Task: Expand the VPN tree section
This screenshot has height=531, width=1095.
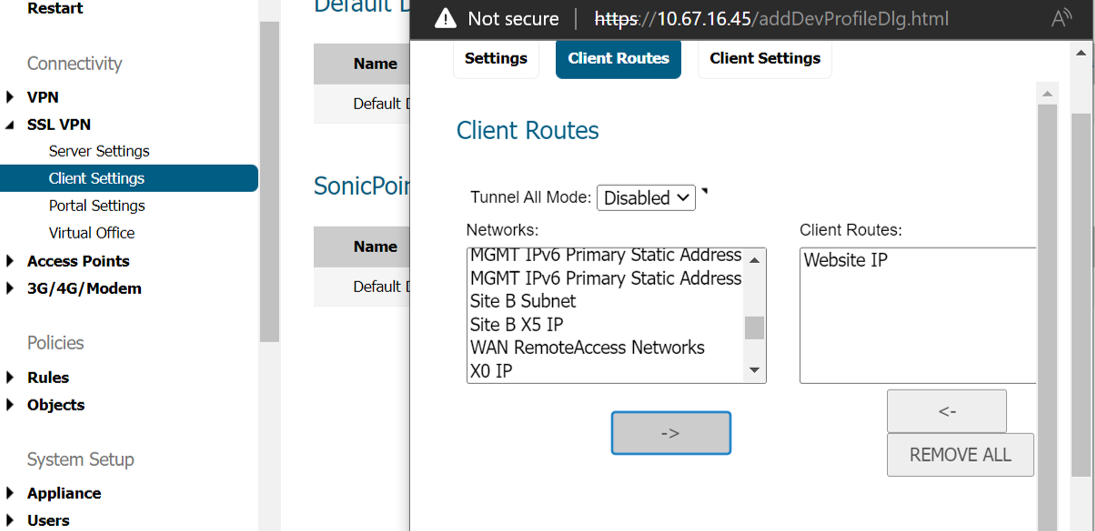Action: coord(10,98)
